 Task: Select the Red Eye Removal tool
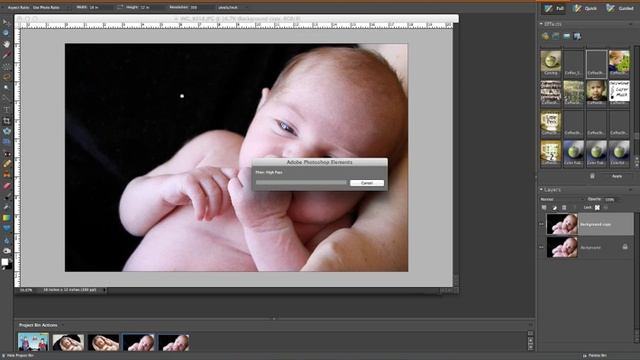[7, 154]
